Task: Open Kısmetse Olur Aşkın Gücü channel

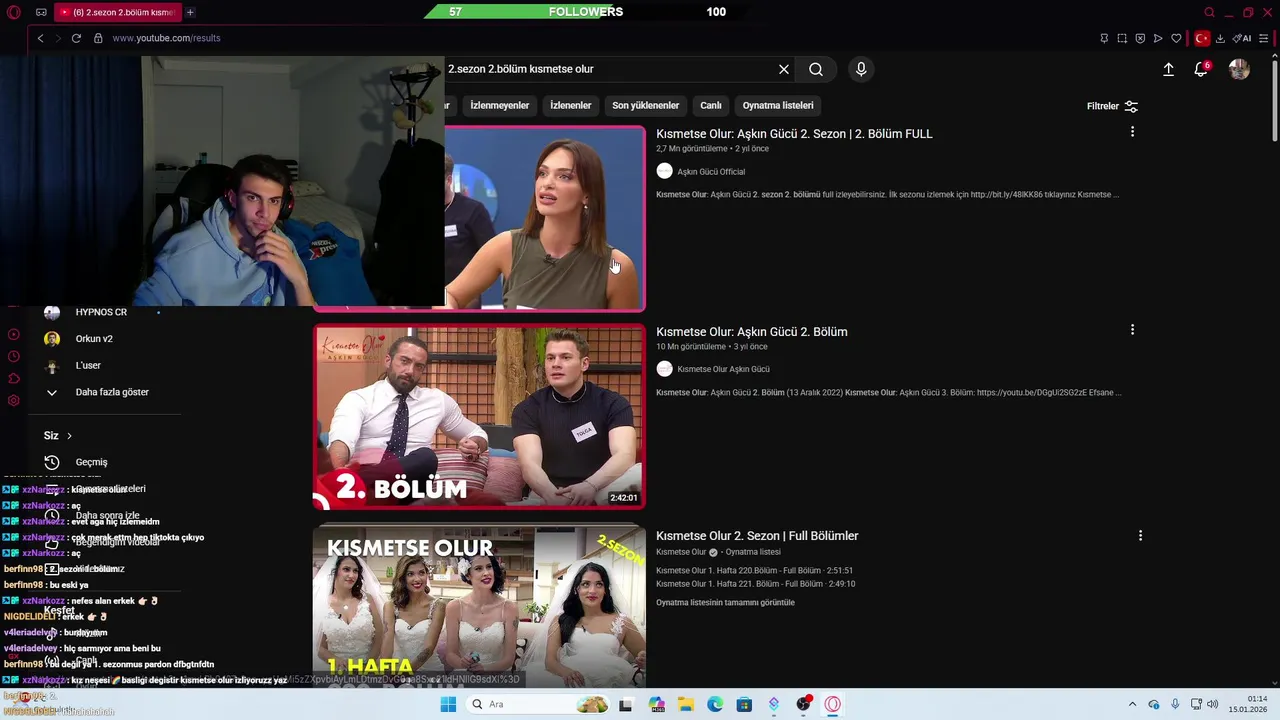Action: 723,369
